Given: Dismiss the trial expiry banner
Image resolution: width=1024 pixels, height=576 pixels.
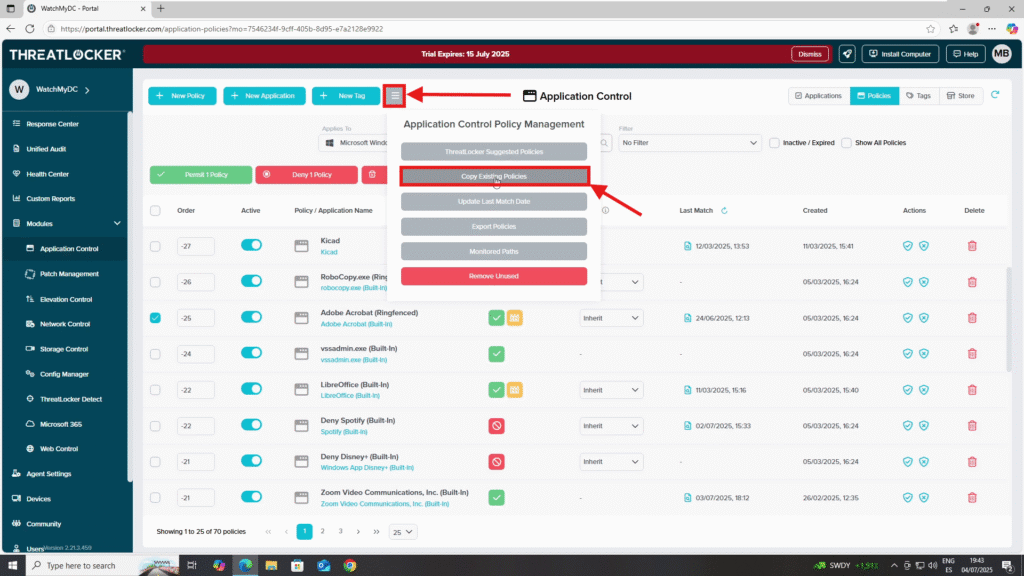Looking at the screenshot, I should [810, 54].
